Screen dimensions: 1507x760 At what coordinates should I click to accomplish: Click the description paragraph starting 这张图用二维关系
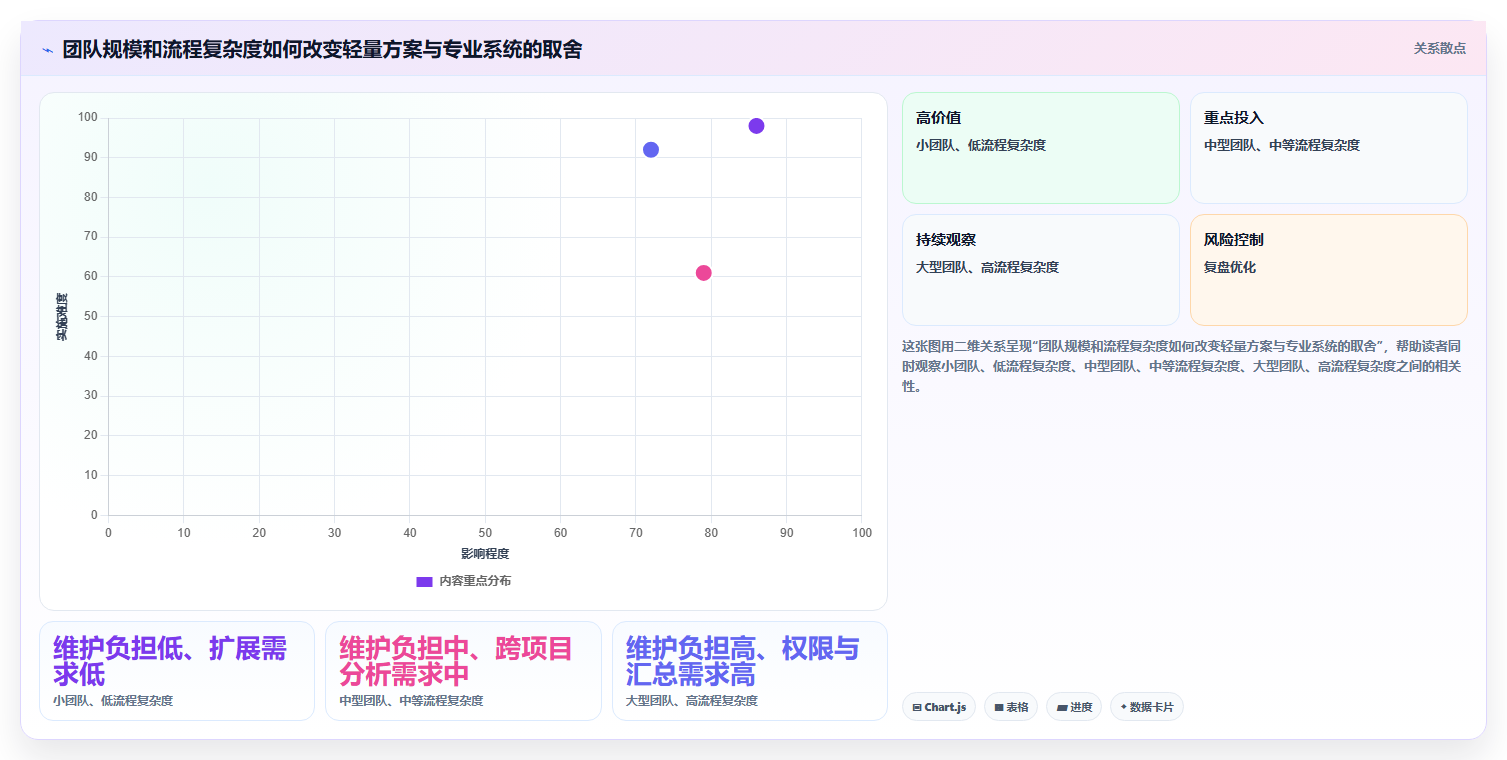pos(1184,366)
